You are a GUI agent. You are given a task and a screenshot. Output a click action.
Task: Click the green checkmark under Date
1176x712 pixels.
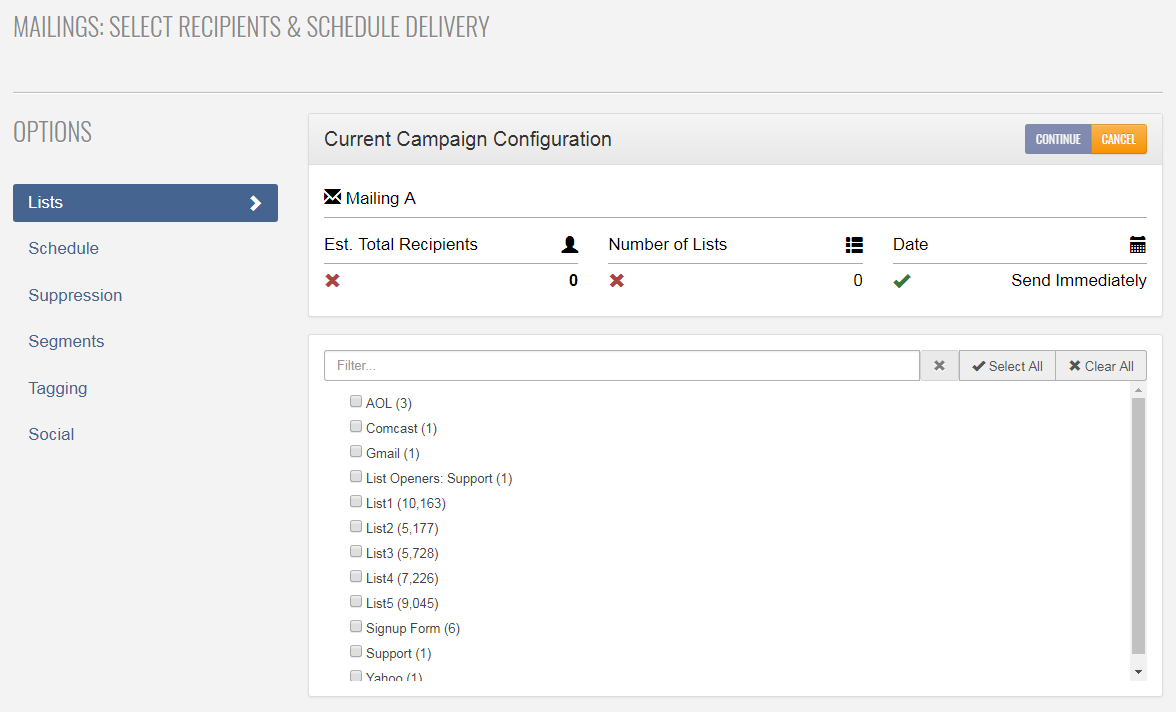coord(902,281)
